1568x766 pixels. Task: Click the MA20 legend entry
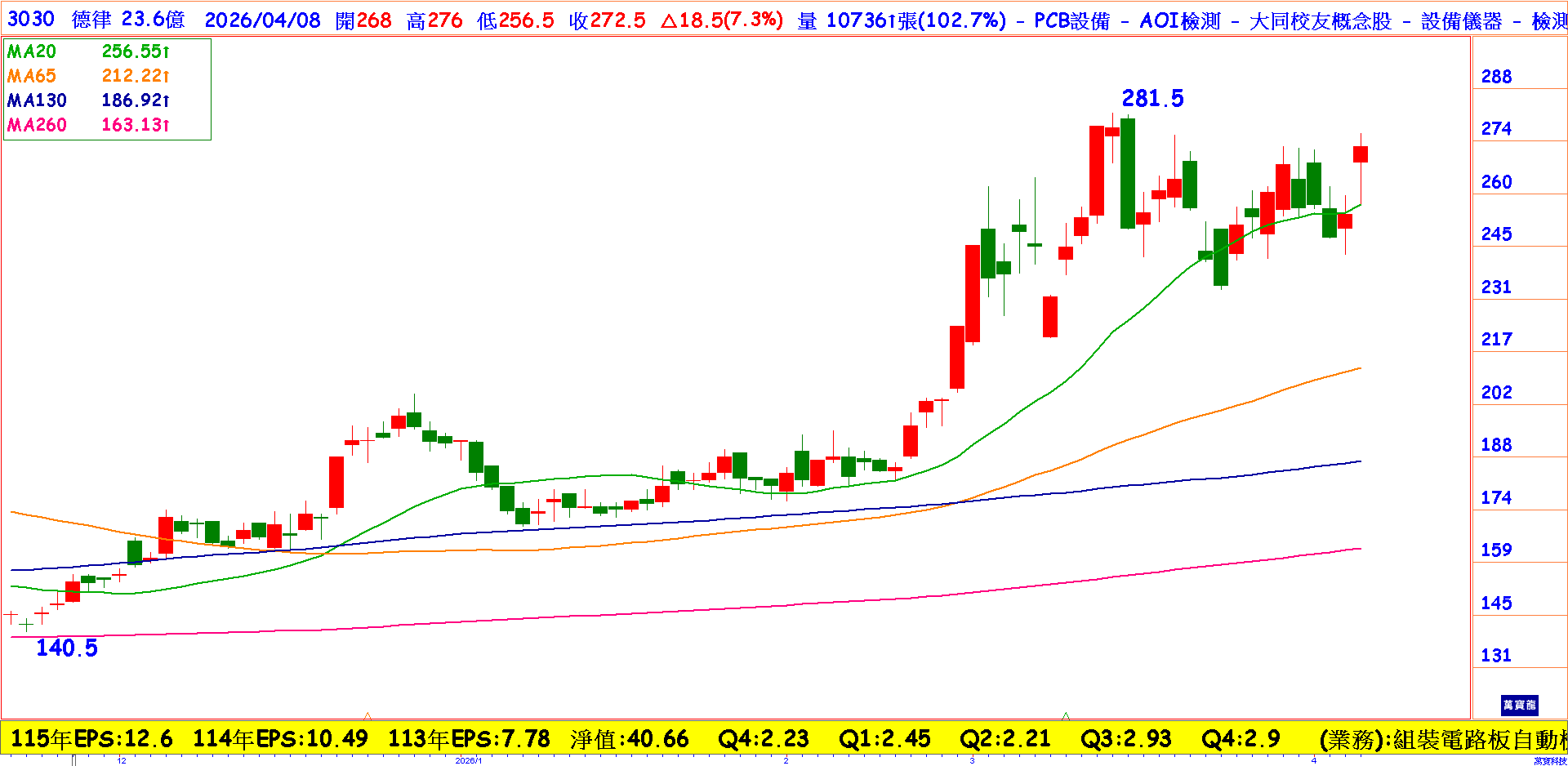point(32,51)
